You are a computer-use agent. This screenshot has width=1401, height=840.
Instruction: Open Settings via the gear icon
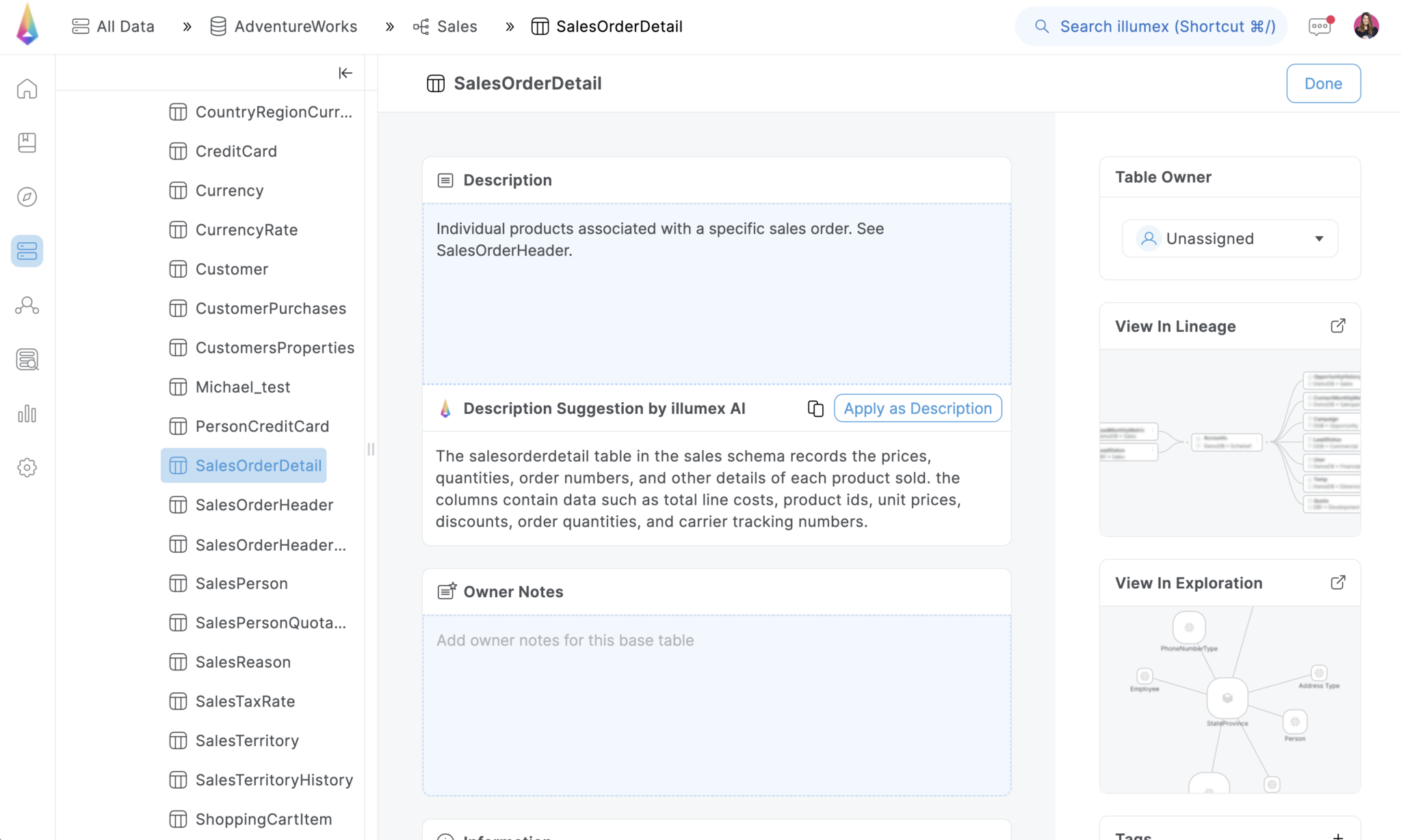point(27,467)
